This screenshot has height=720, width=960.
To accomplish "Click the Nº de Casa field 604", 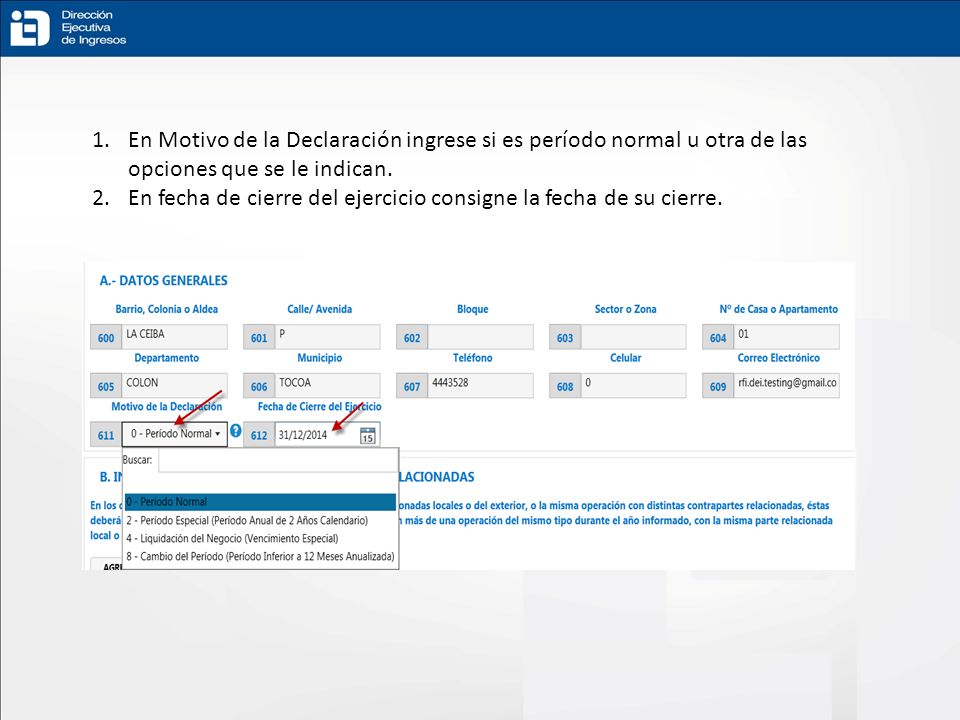I will point(787,337).
